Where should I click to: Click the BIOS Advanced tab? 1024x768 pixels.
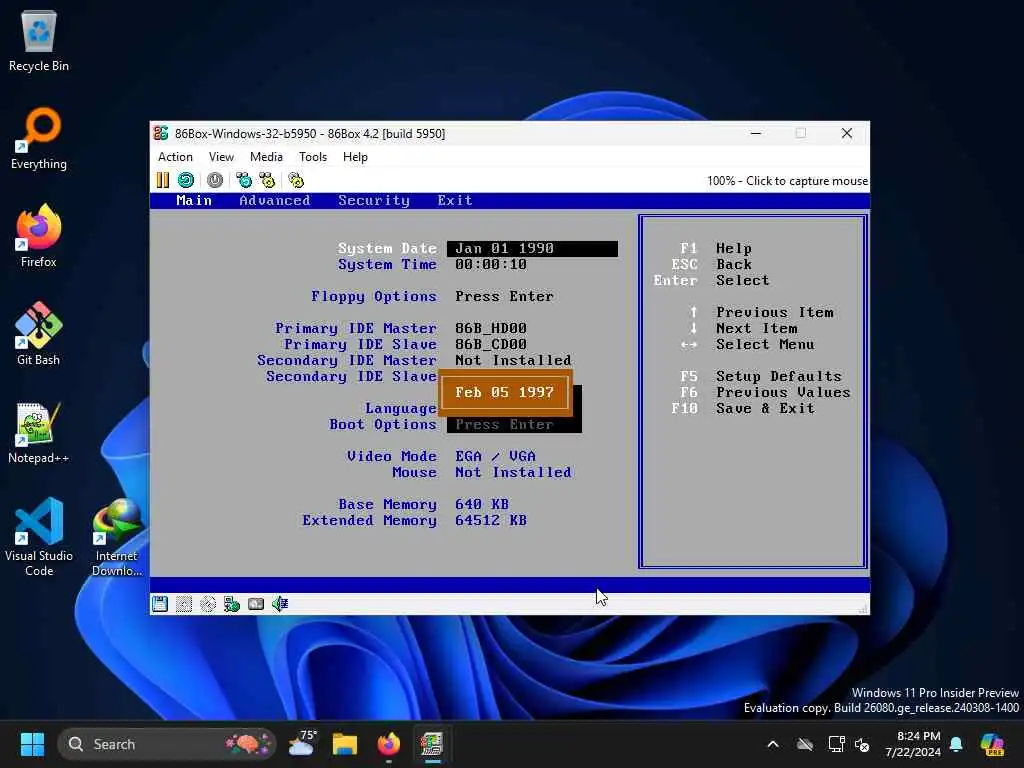[274, 200]
